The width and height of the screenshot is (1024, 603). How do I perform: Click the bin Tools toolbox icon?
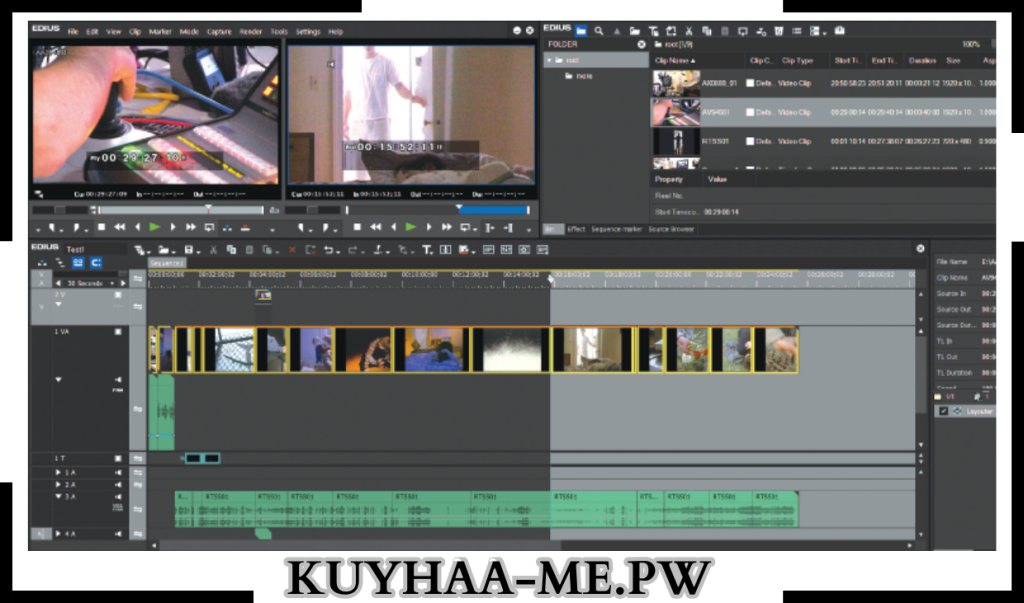pyautogui.click(x=840, y=31)
